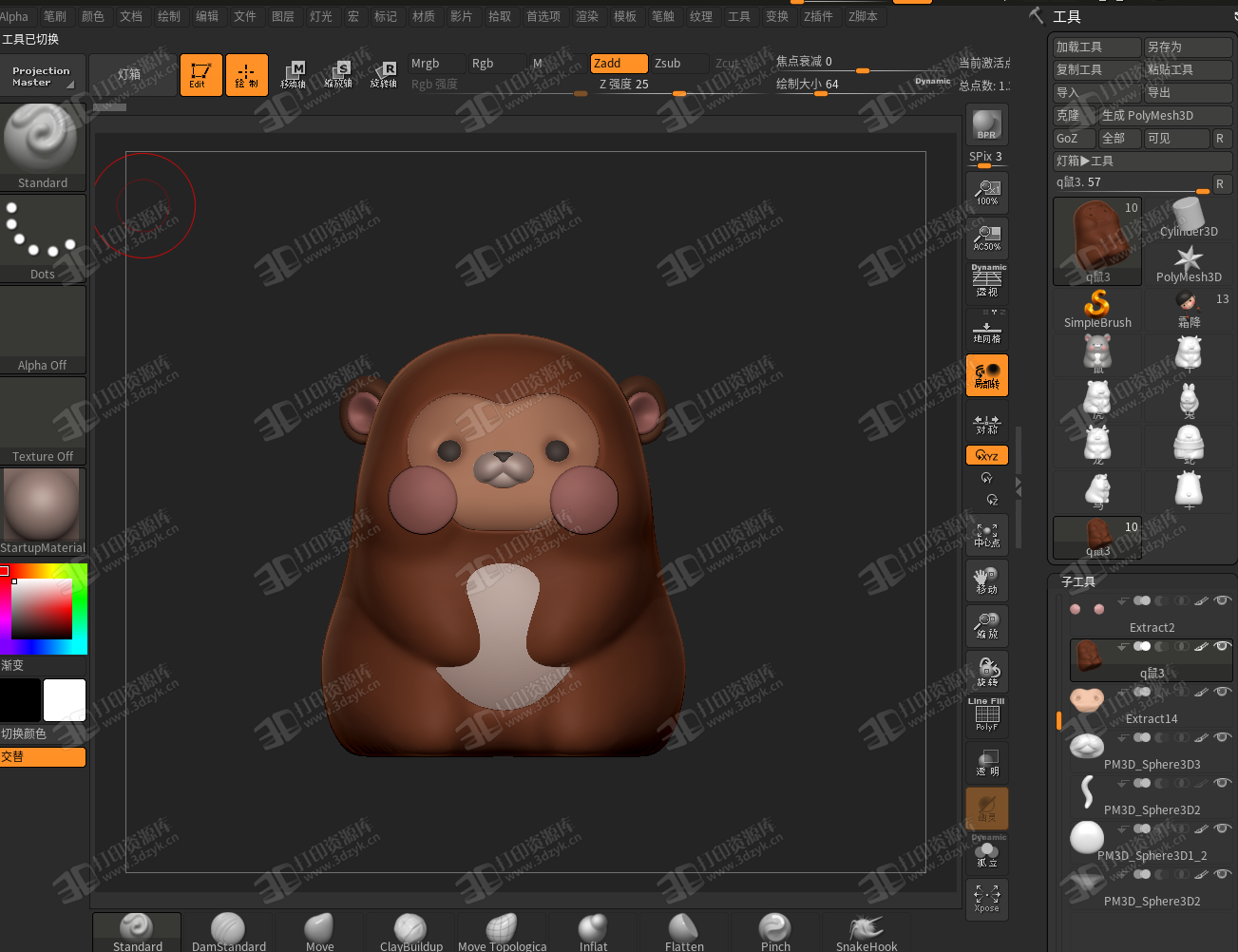
Task: Click the 克隆 clone button
Action: 1075,115
